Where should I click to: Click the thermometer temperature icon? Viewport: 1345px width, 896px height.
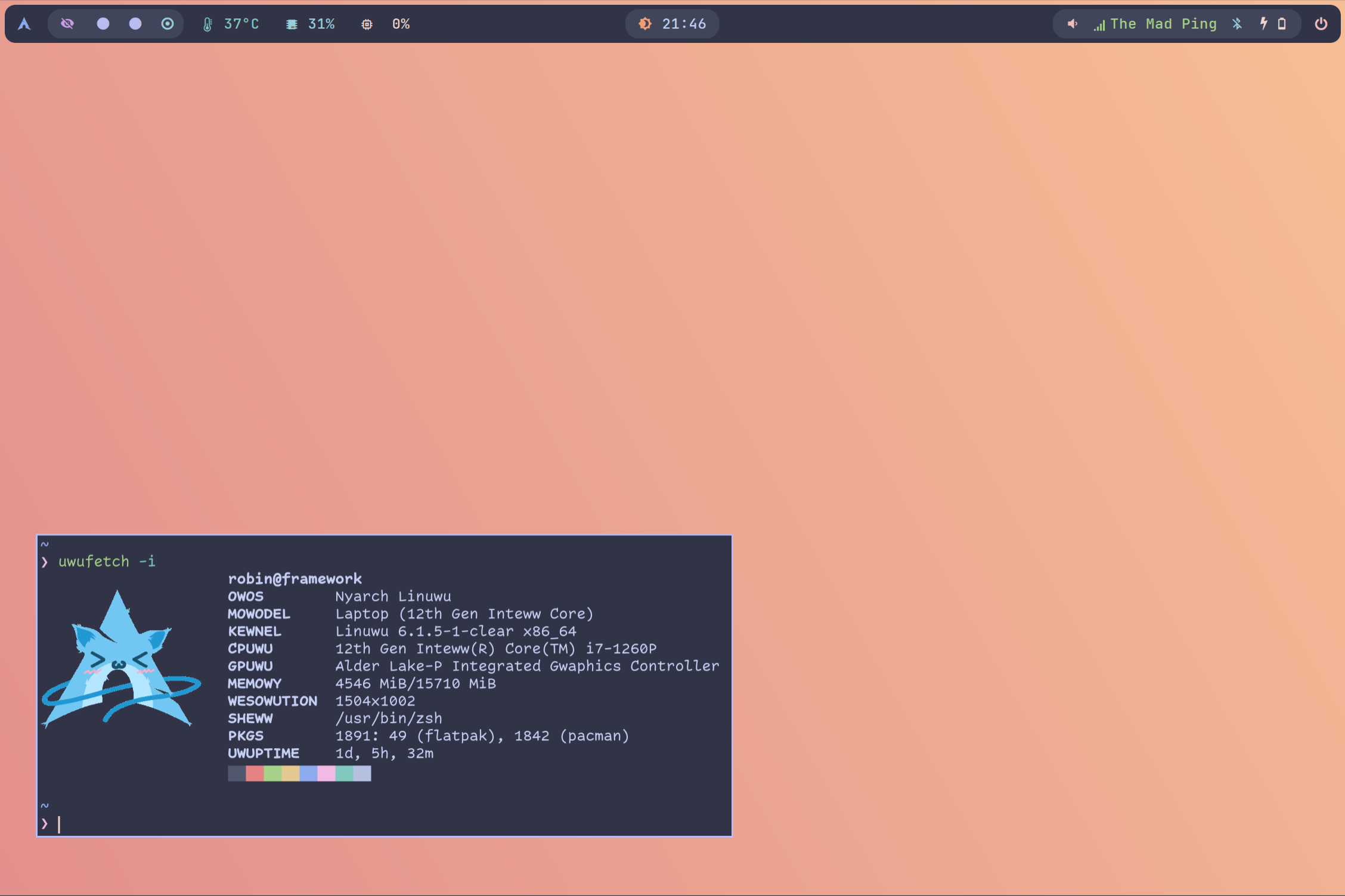(207, 24)
